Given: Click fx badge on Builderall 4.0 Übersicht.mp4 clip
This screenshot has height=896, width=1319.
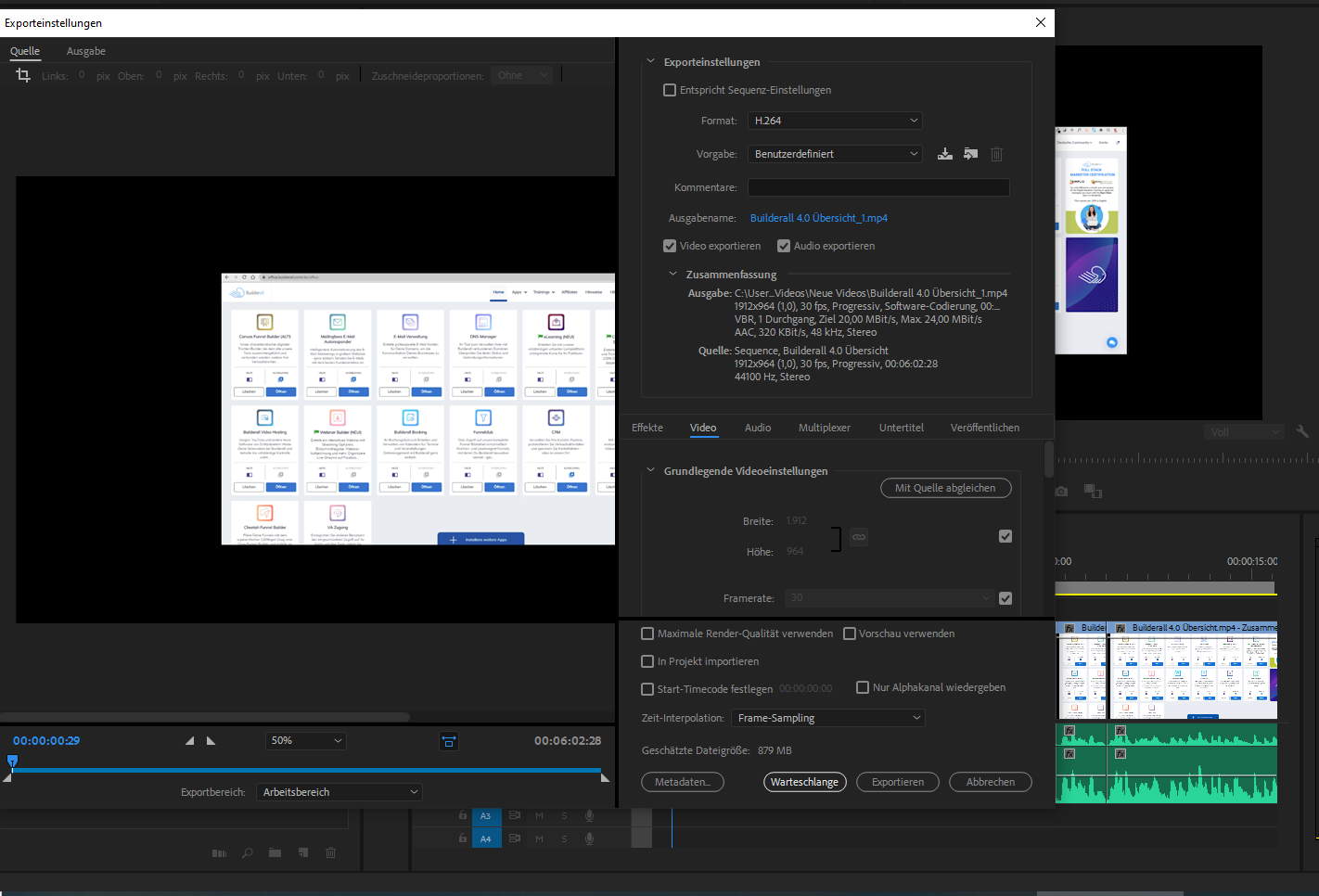Looking at the screenshot, I should pos(1120,628).
